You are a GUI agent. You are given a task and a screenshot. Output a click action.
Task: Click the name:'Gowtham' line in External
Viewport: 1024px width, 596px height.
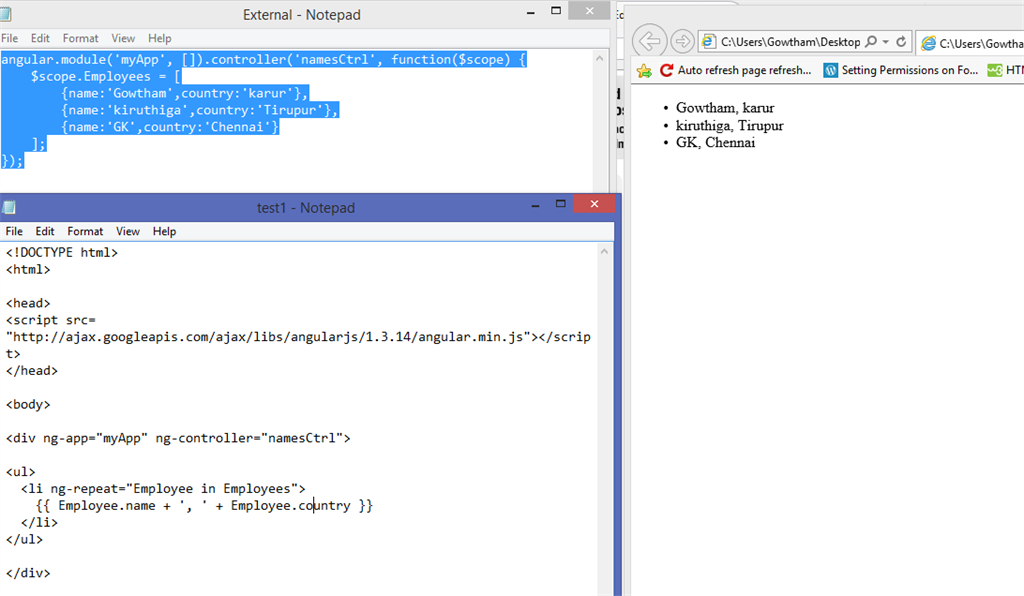pos(185,93)
